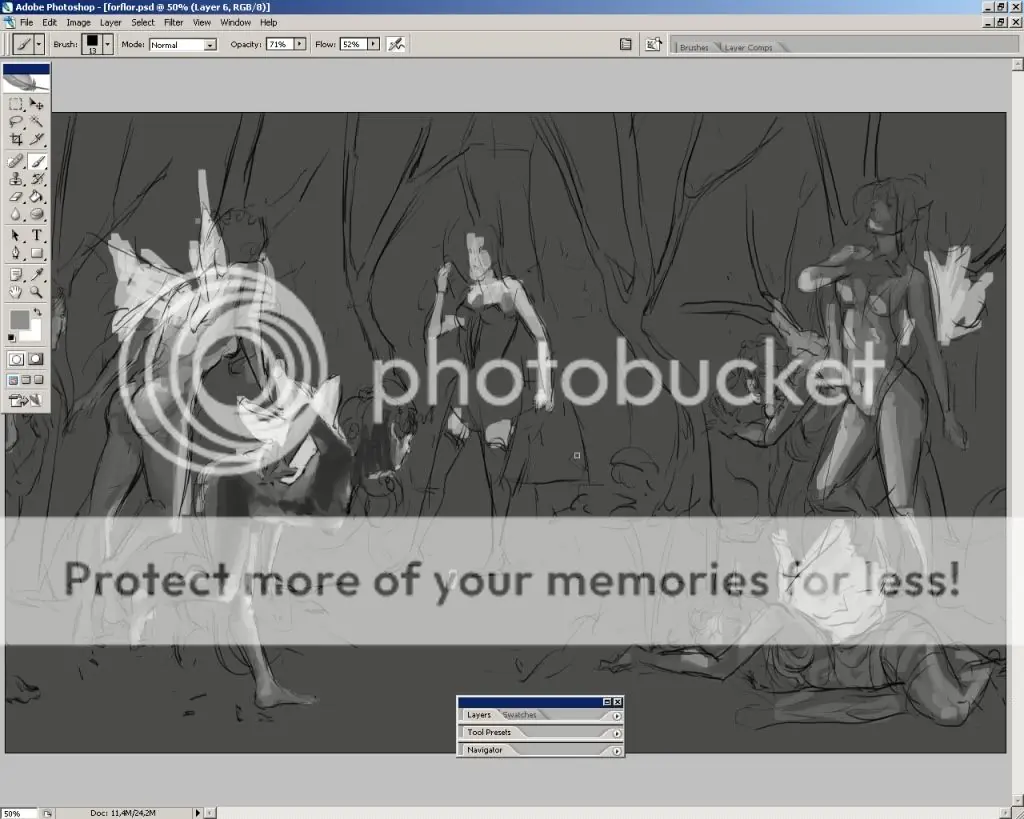Select the Zoom tool
The width and height of the screenshot is (1024, 819).
[37, 293]
